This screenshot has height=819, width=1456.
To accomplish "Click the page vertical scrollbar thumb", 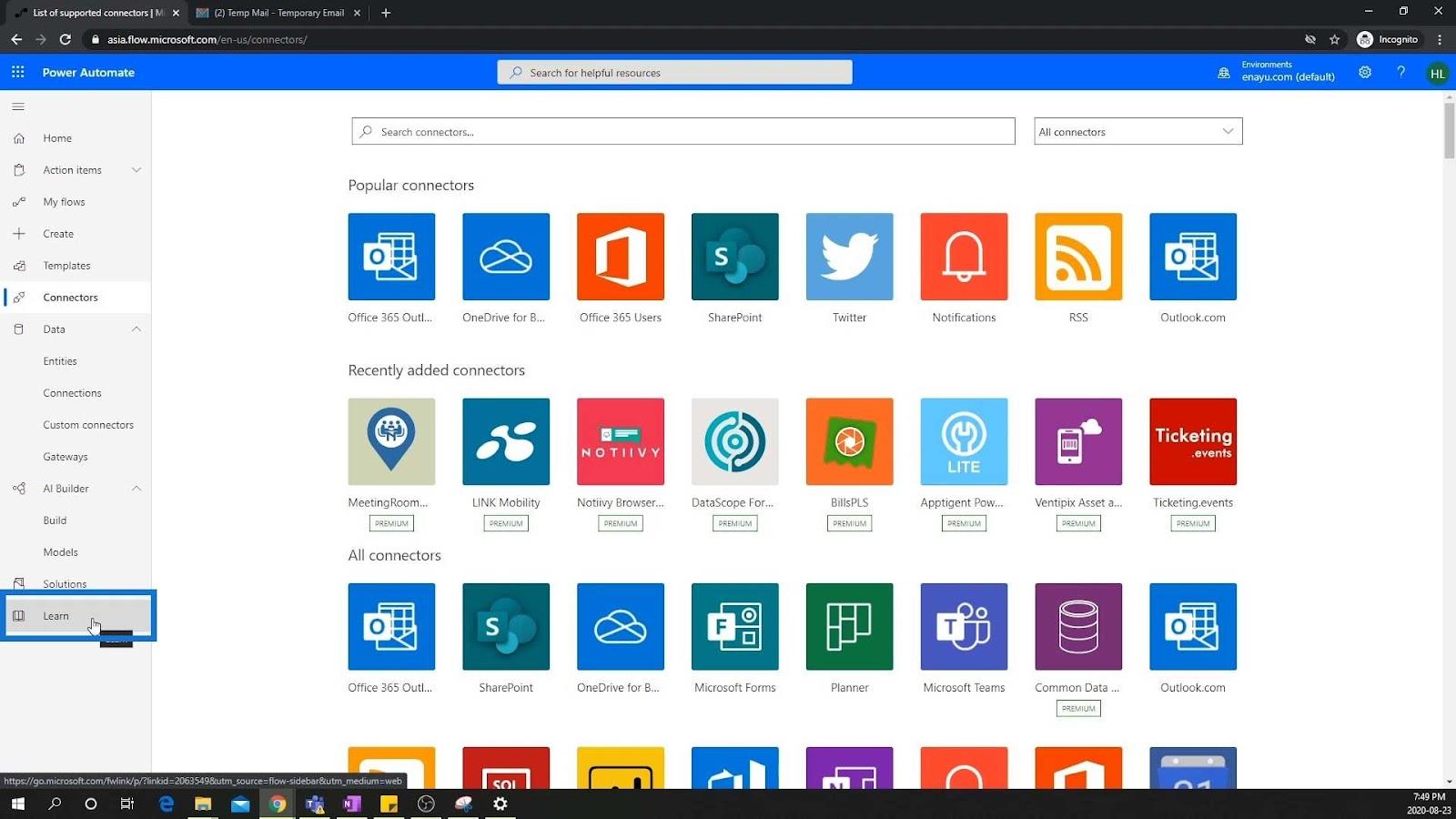I will 1449,131.
